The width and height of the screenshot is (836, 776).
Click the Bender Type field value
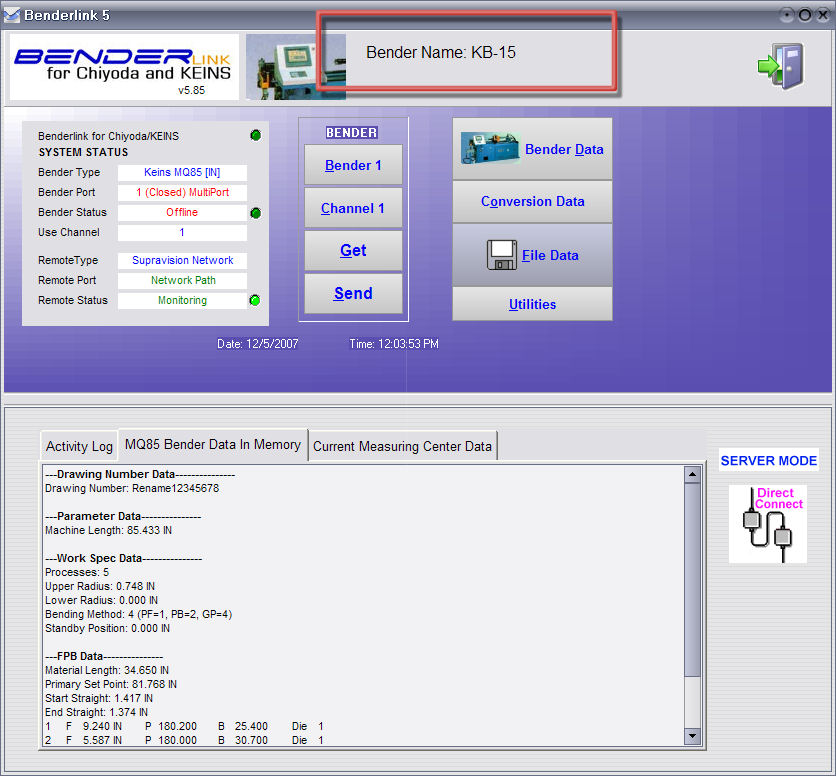click(182, 173)
